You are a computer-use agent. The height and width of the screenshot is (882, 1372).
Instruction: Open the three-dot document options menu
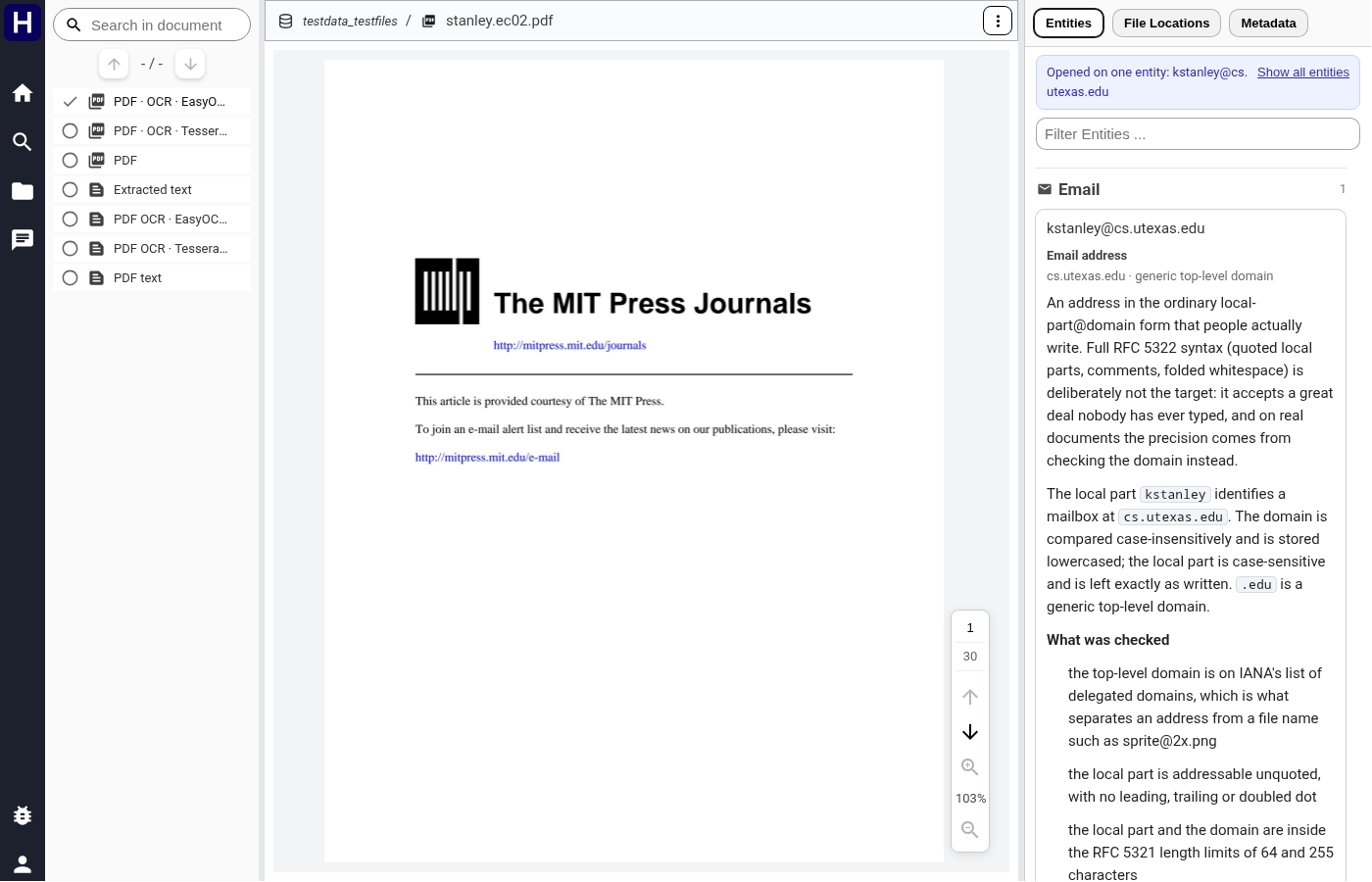click(998, 21)
